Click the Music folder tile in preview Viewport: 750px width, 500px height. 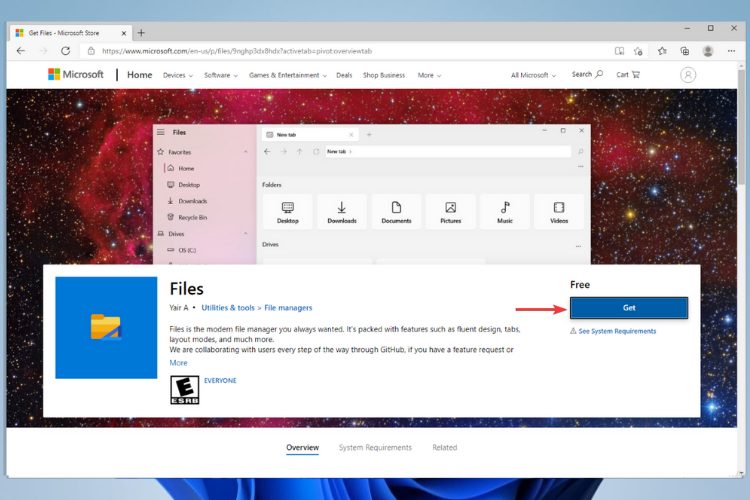(505, 212)
